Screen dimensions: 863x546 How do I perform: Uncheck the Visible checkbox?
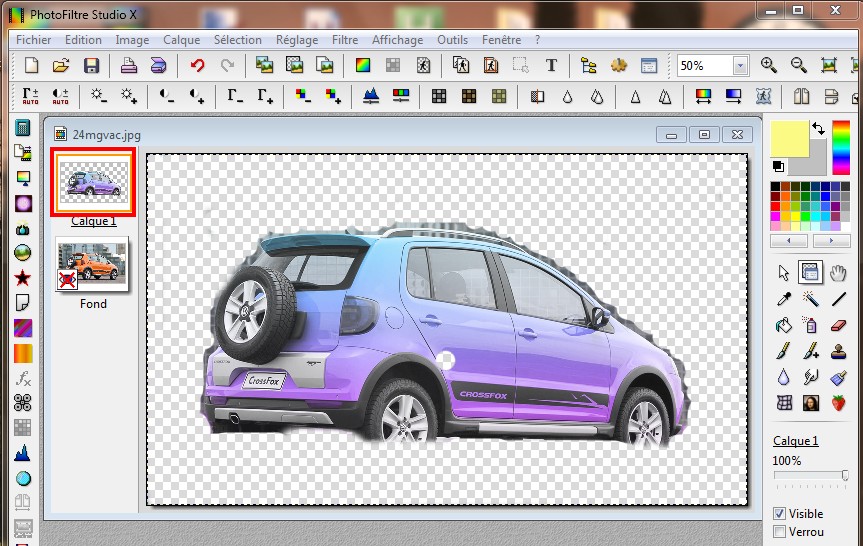click(x=780, y=513)
